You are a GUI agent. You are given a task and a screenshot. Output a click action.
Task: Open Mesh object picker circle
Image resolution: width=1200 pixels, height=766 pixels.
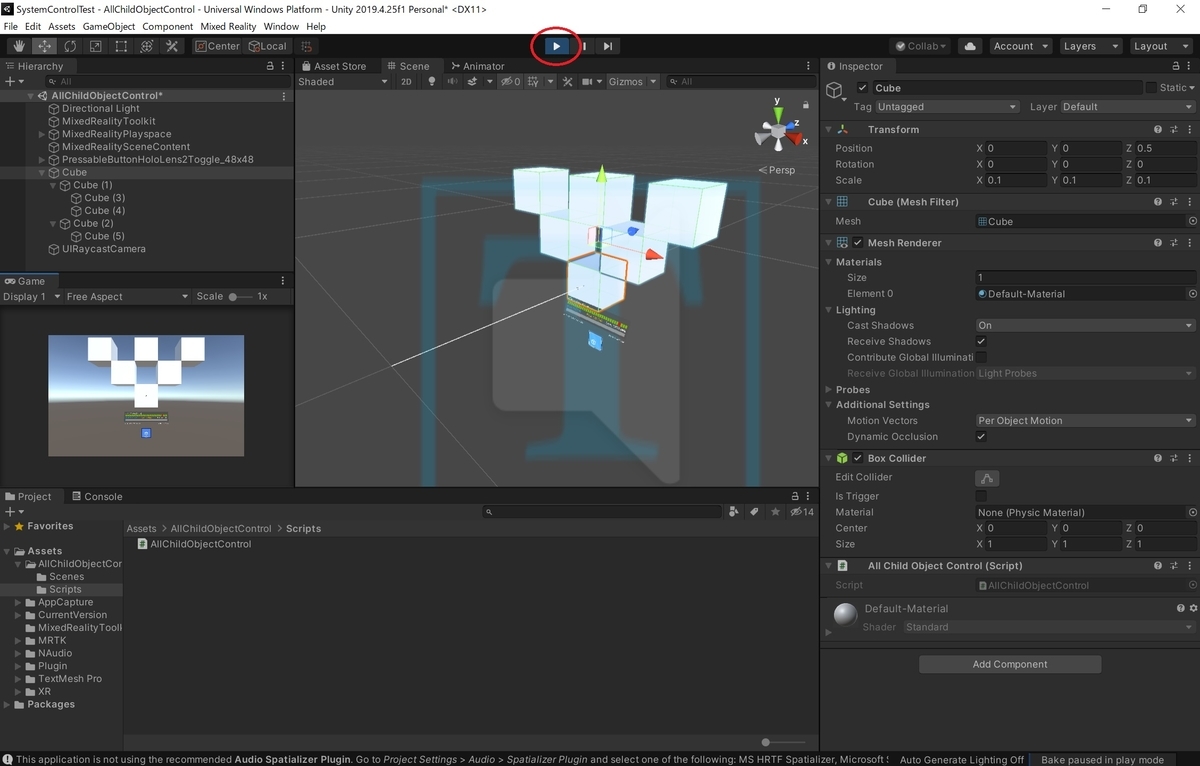coord(1192,221)
